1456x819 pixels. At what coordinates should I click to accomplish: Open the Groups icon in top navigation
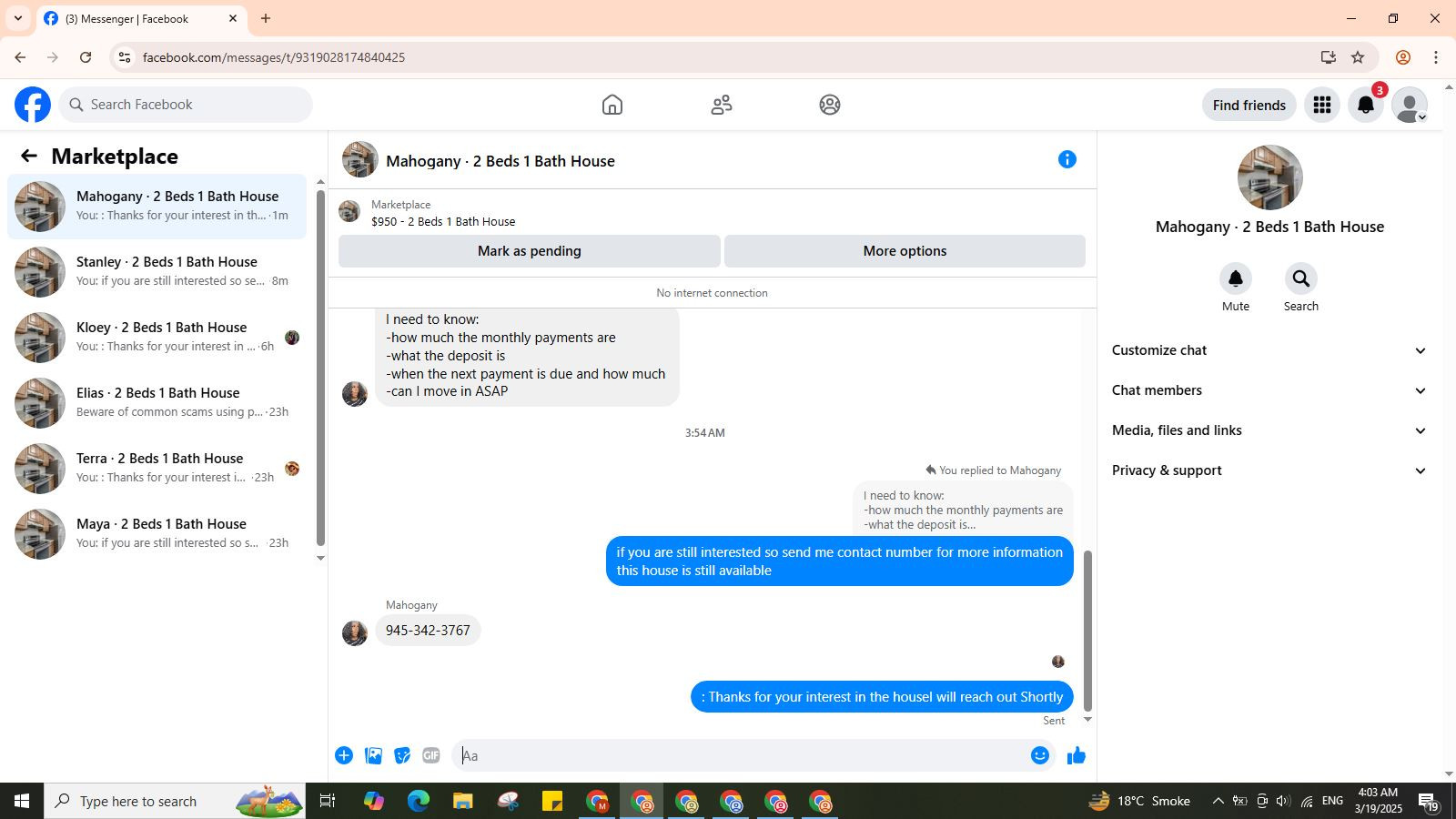tap(830, 105)
